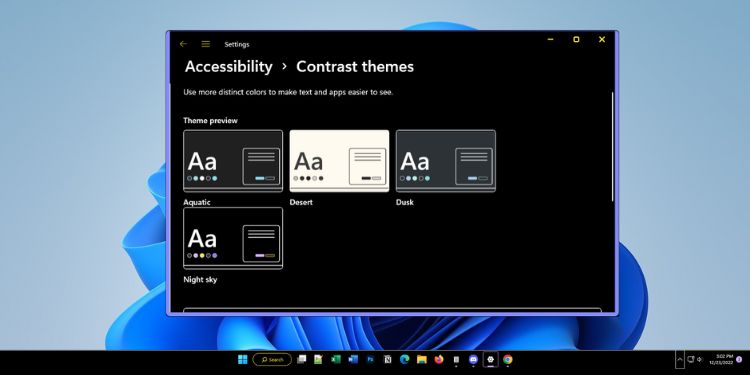The image size is (750, 375).
Task: Close the Settings window
Action: tap(602, 39)
